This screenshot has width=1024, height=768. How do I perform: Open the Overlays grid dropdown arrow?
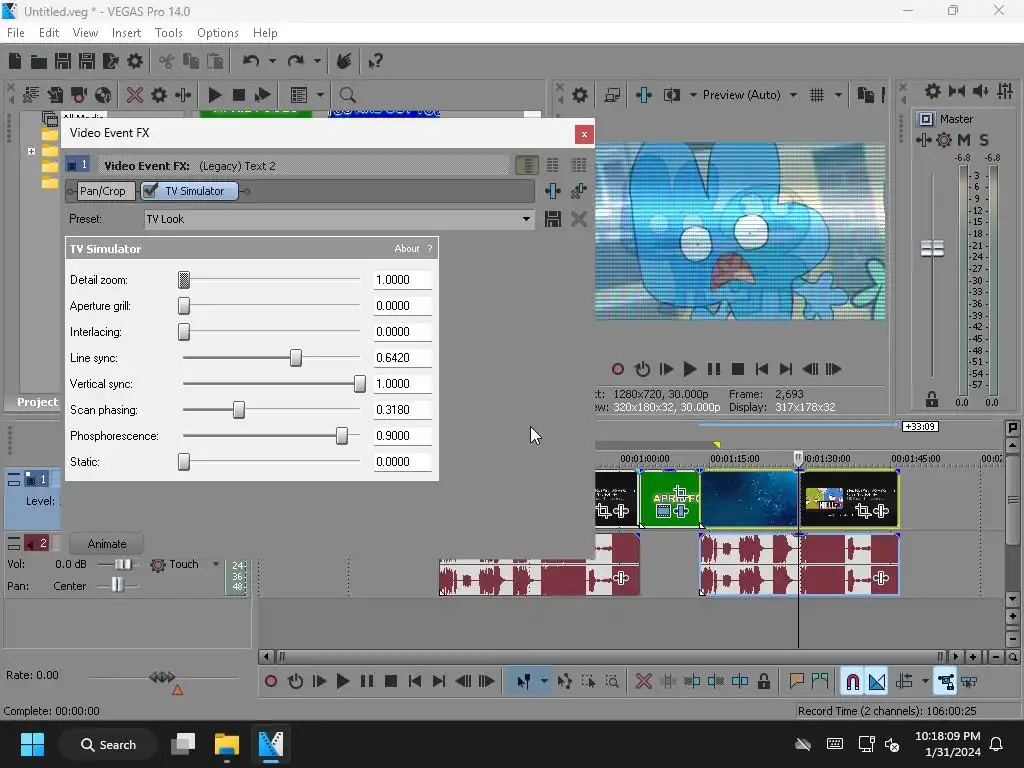point(838,95)
